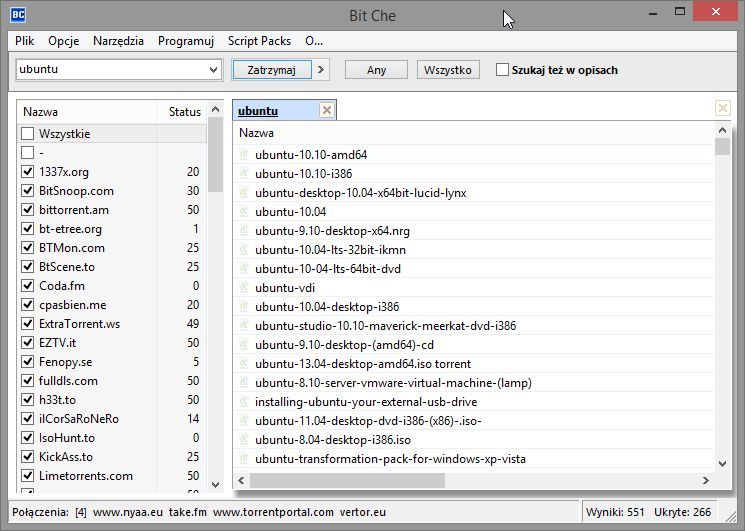This screenshot has height=531, width=745.
Task: Click the site list scroll down arrow
Action: 215,484
